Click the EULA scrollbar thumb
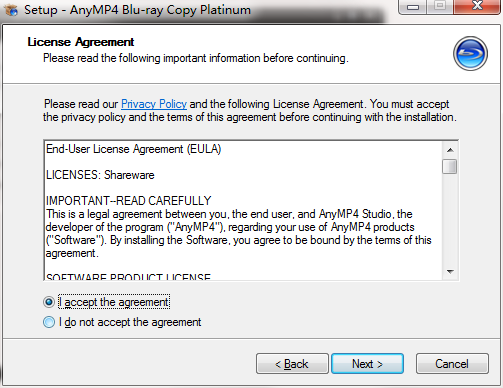 (x=450, y=167)
